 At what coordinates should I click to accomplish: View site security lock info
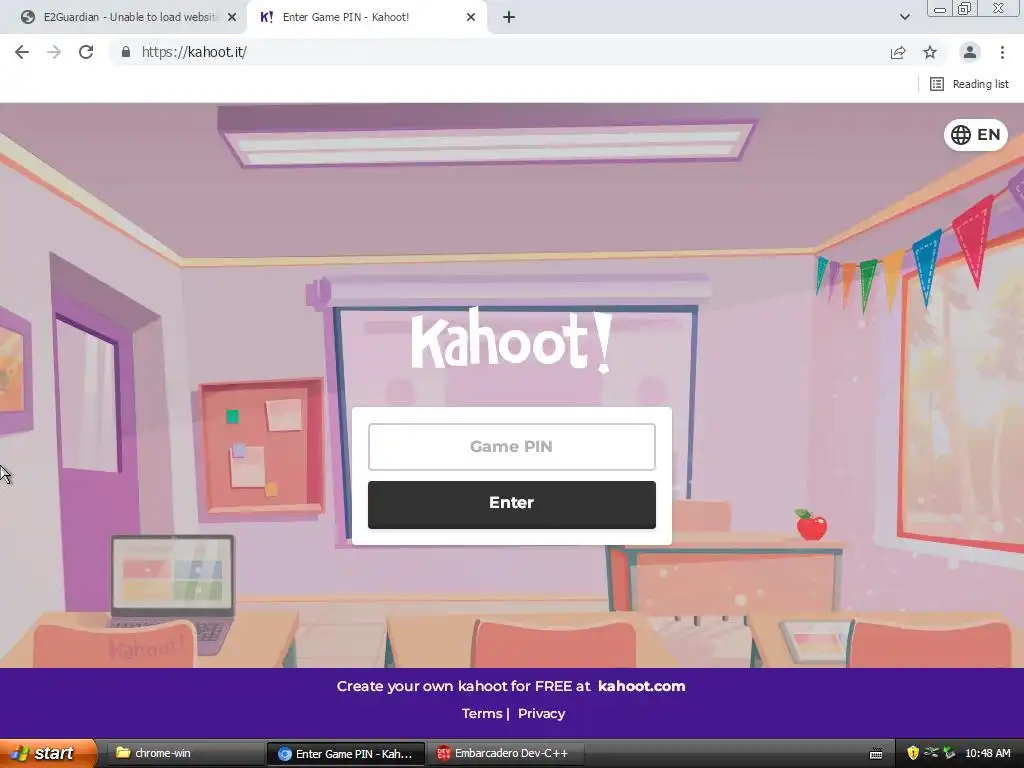126,52
